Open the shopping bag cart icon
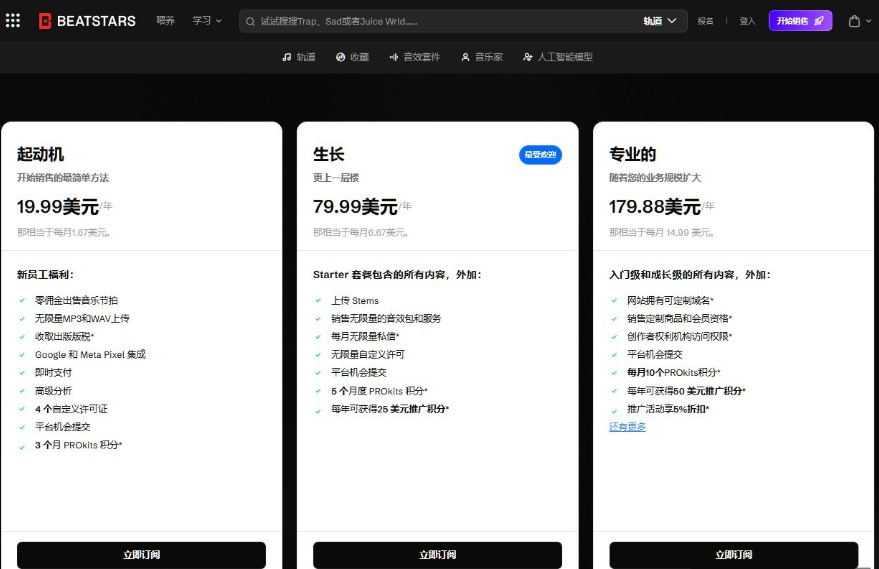The height and width of the screenshot is (569, 879). click(854, 21)
